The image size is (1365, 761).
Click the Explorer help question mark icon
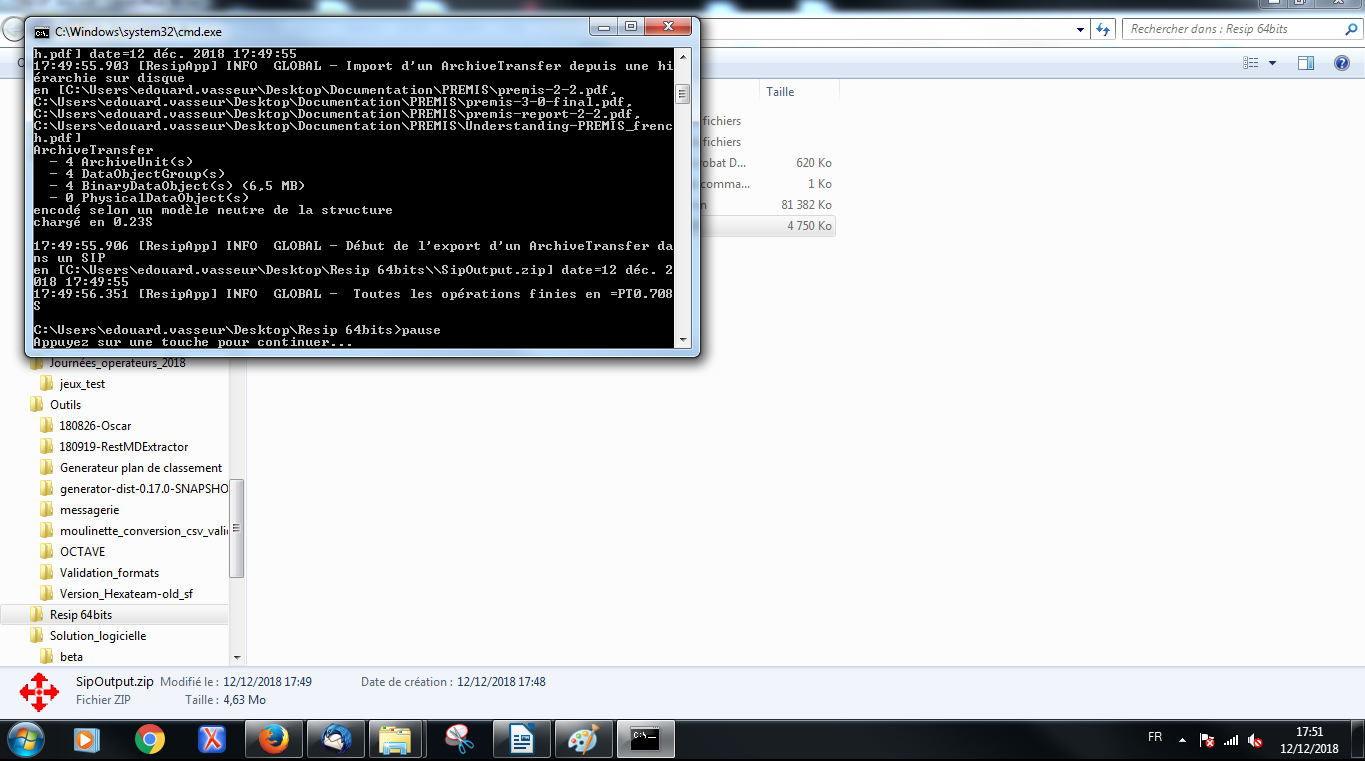(1342, 63)
